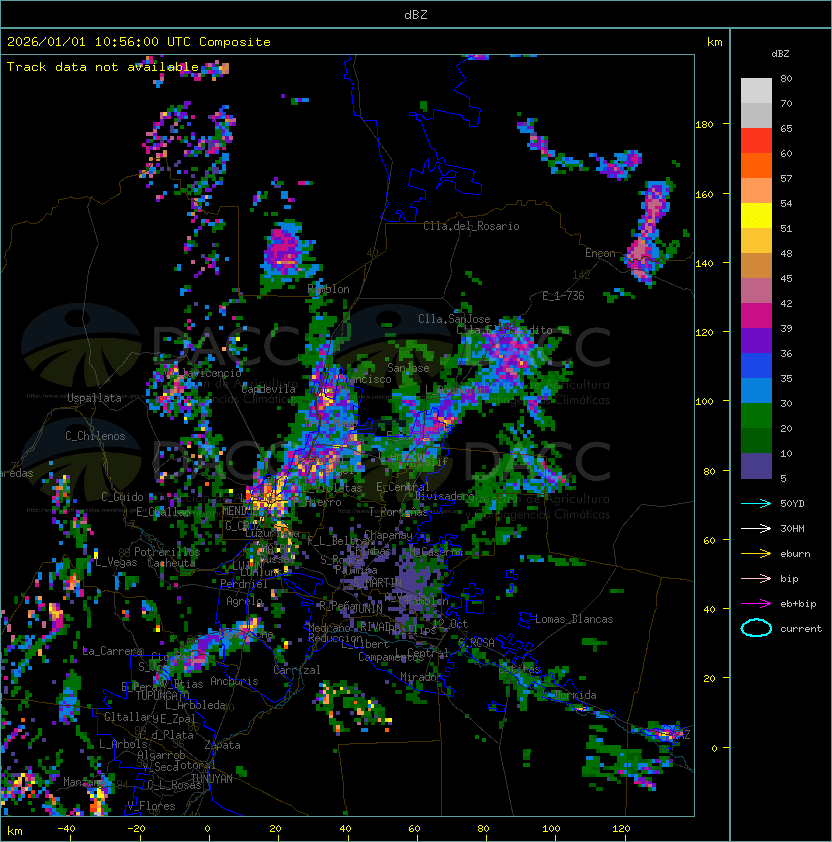Click the Anchoris place label
Image resolution: width=832 pixels, height=842 pixels.
234,681
